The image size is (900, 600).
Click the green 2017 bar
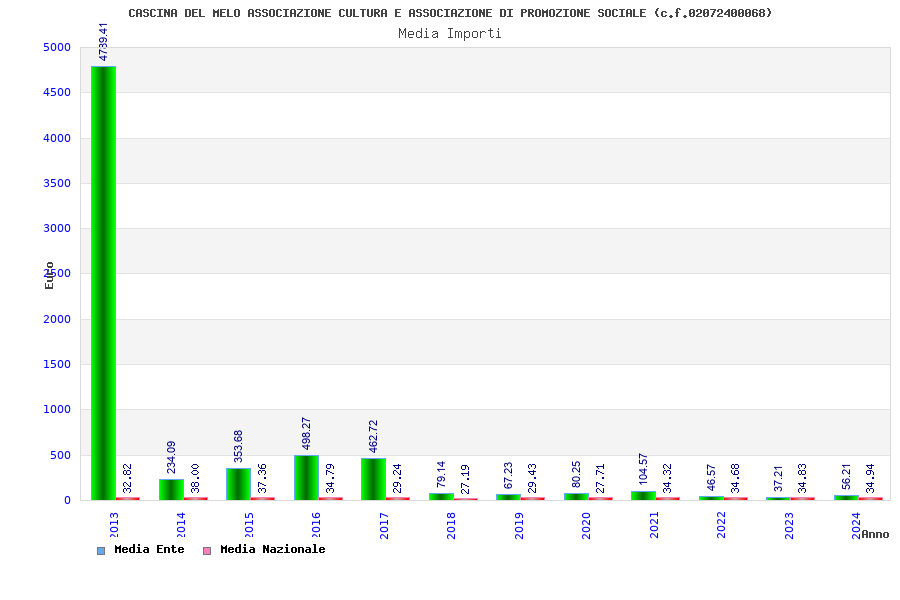point(374,479)
